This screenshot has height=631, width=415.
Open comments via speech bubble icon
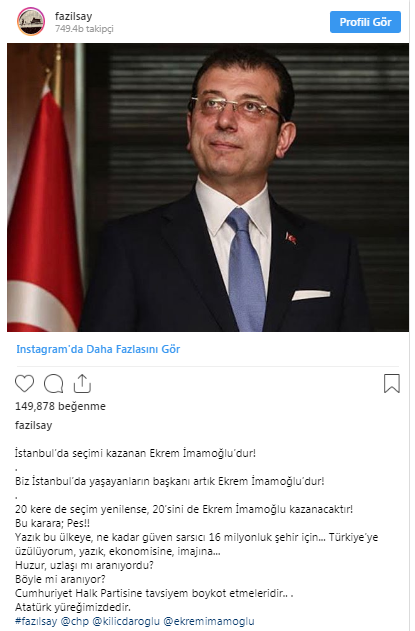point(54,384)
